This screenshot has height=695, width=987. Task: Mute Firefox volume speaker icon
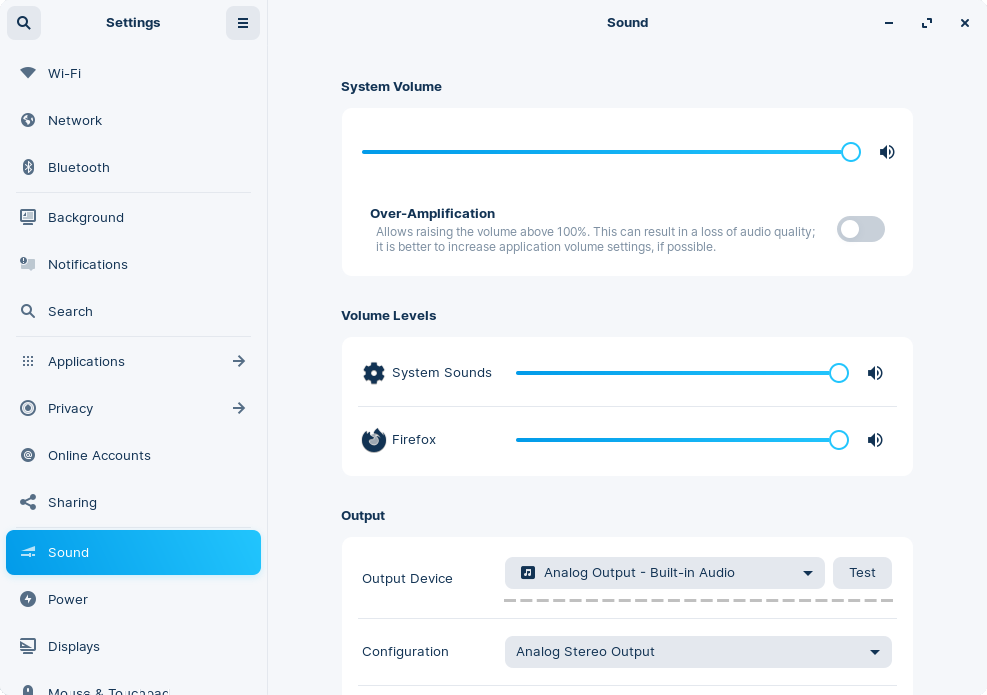click(x=875, y=440)
